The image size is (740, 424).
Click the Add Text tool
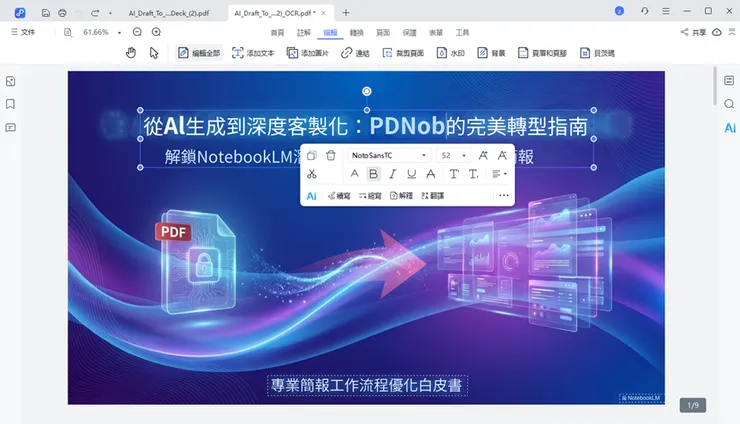(x=253, y=53)
